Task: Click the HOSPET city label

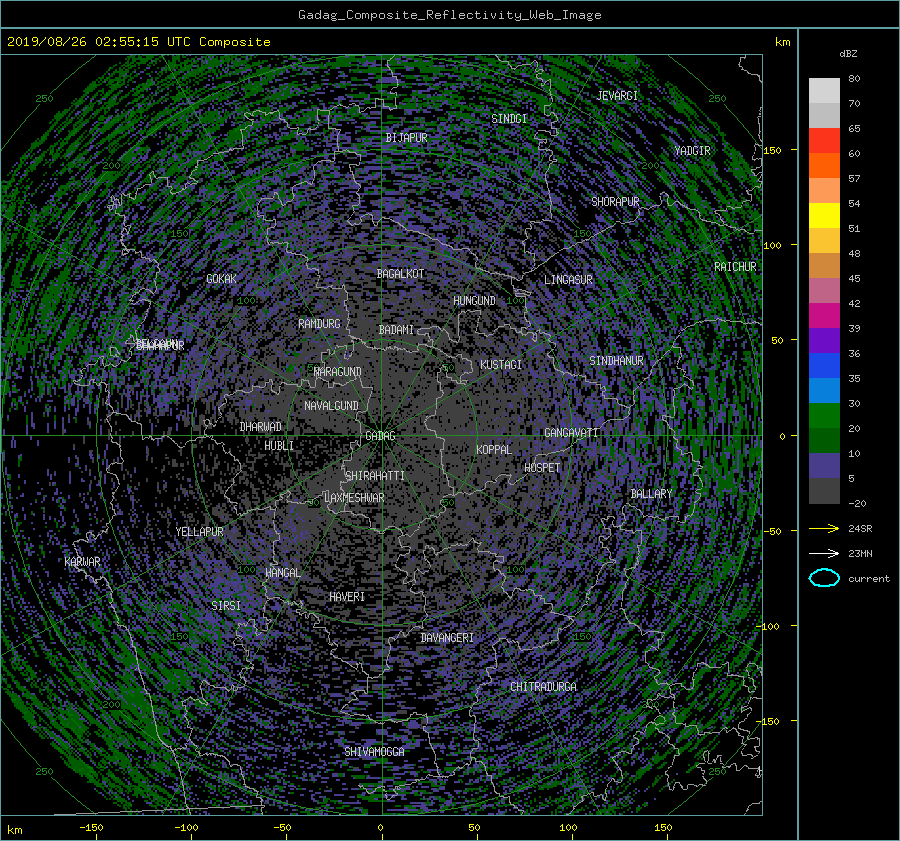Action: point(542,468)
